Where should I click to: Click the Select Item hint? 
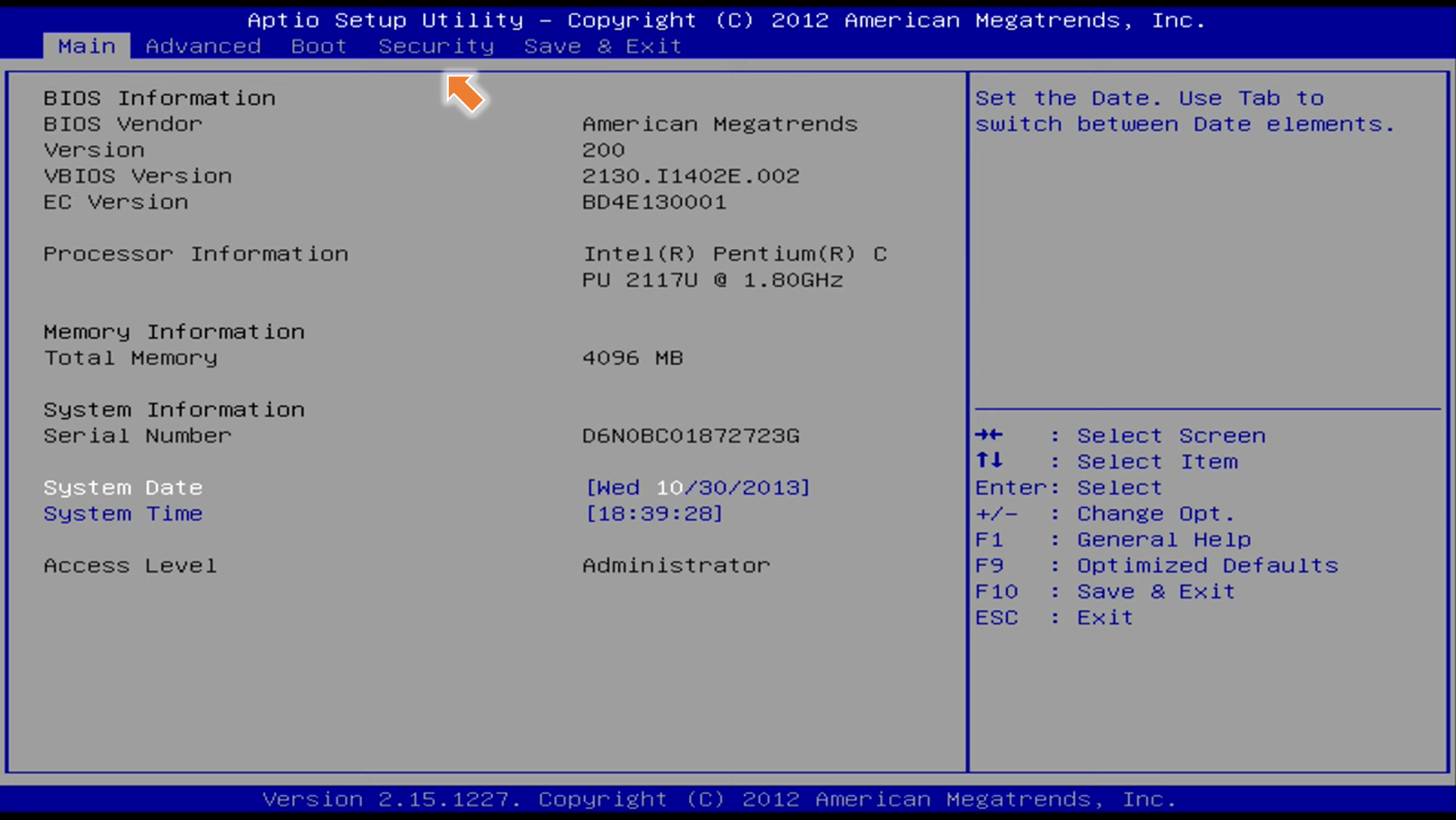point(1157,462)
